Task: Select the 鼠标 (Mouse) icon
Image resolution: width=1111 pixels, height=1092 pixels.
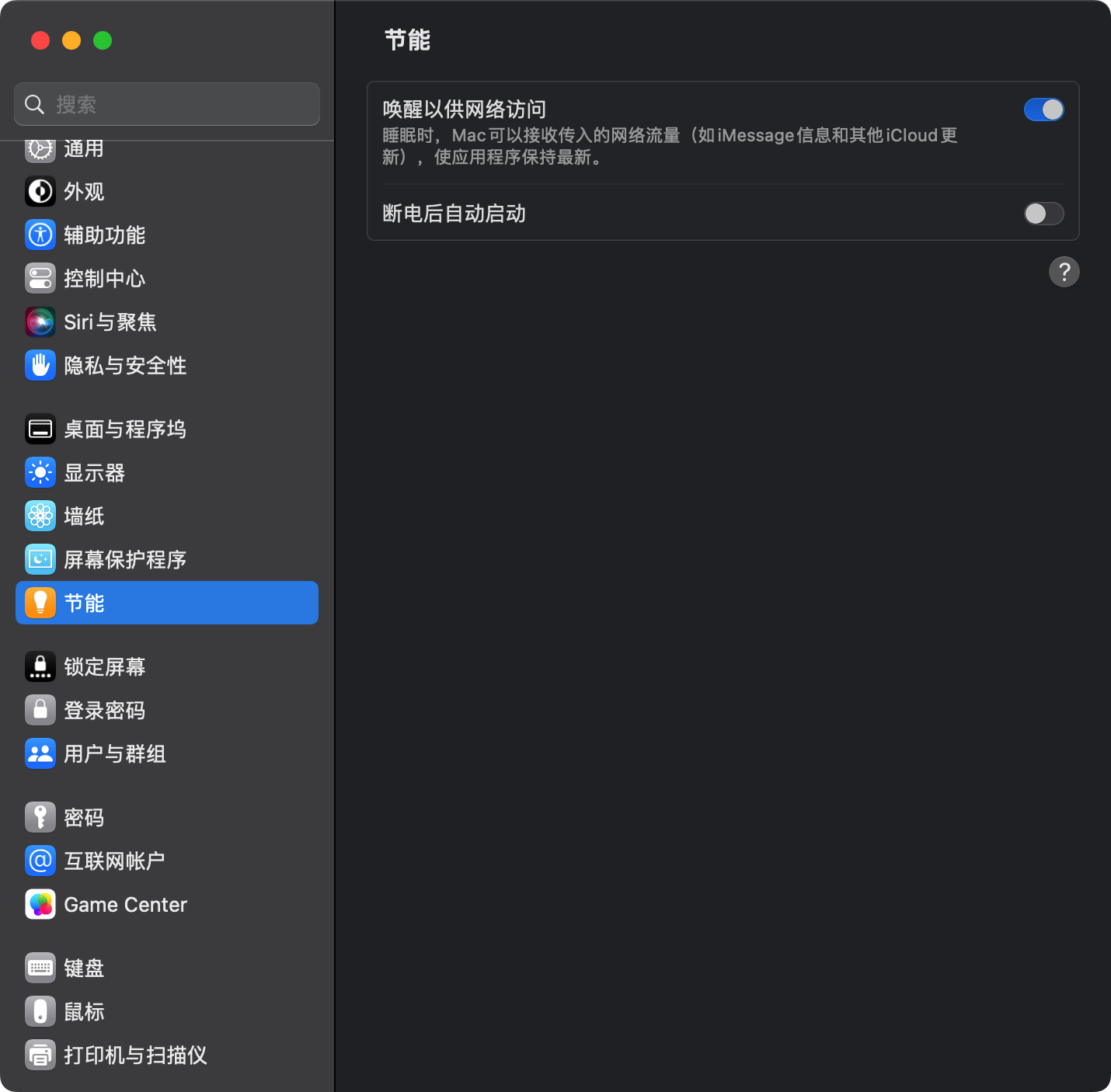Action: coord(40,1011)
